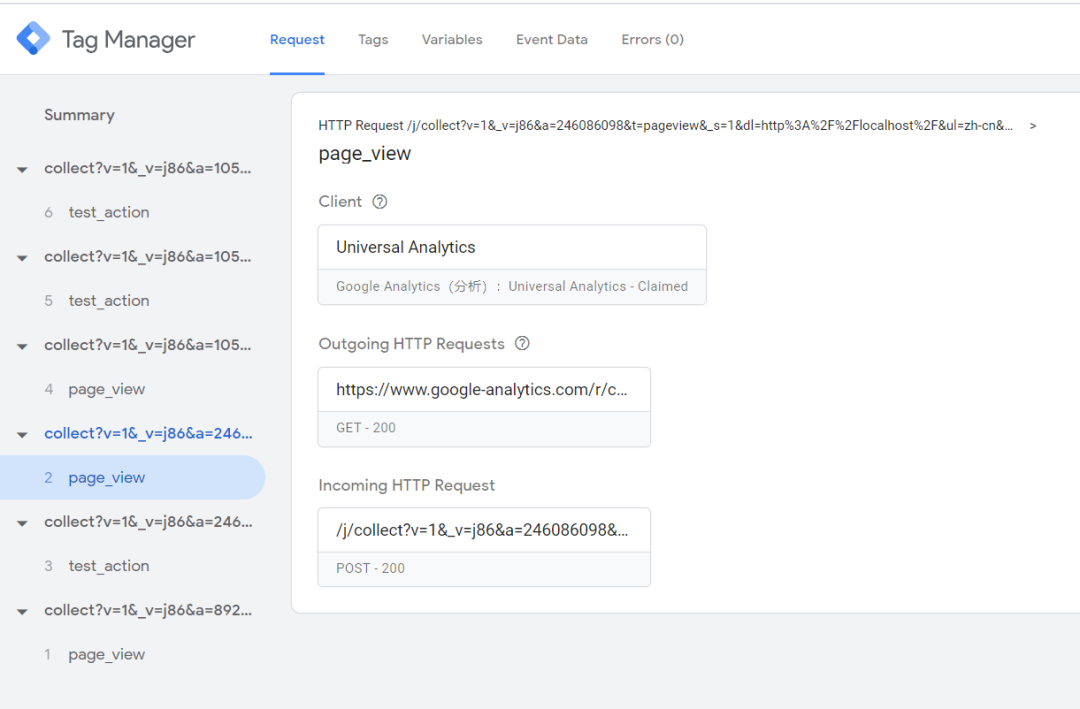This screenshot has width=1080, height=709.
Task: Open the blue collect?v=1&_v=j86&a=246 request
Action: click(x=148, y=433)
